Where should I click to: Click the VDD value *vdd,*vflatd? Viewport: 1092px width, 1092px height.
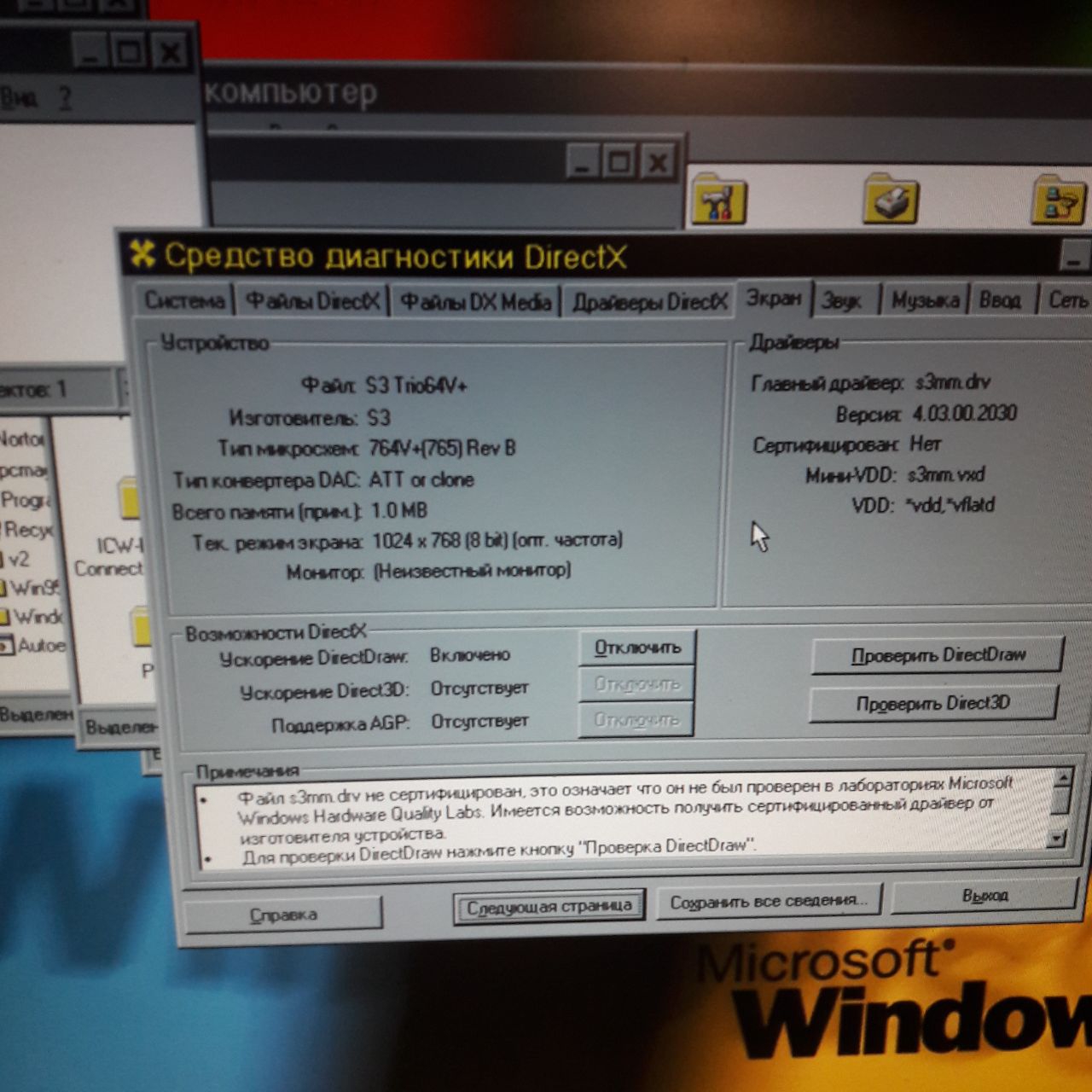pos(950,505)
